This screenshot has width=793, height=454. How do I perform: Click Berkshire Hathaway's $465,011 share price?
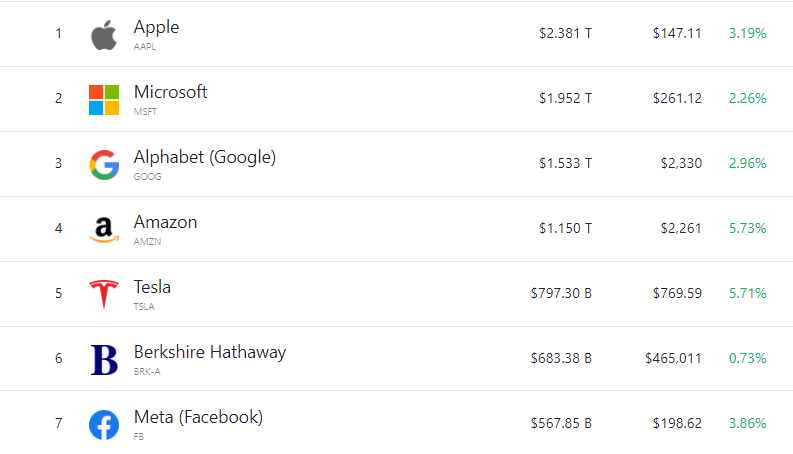point(673,358)
